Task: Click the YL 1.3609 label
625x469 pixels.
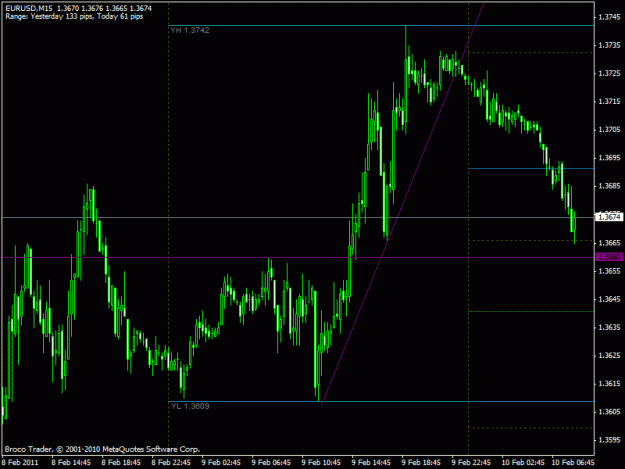Action: pos(190,406)
